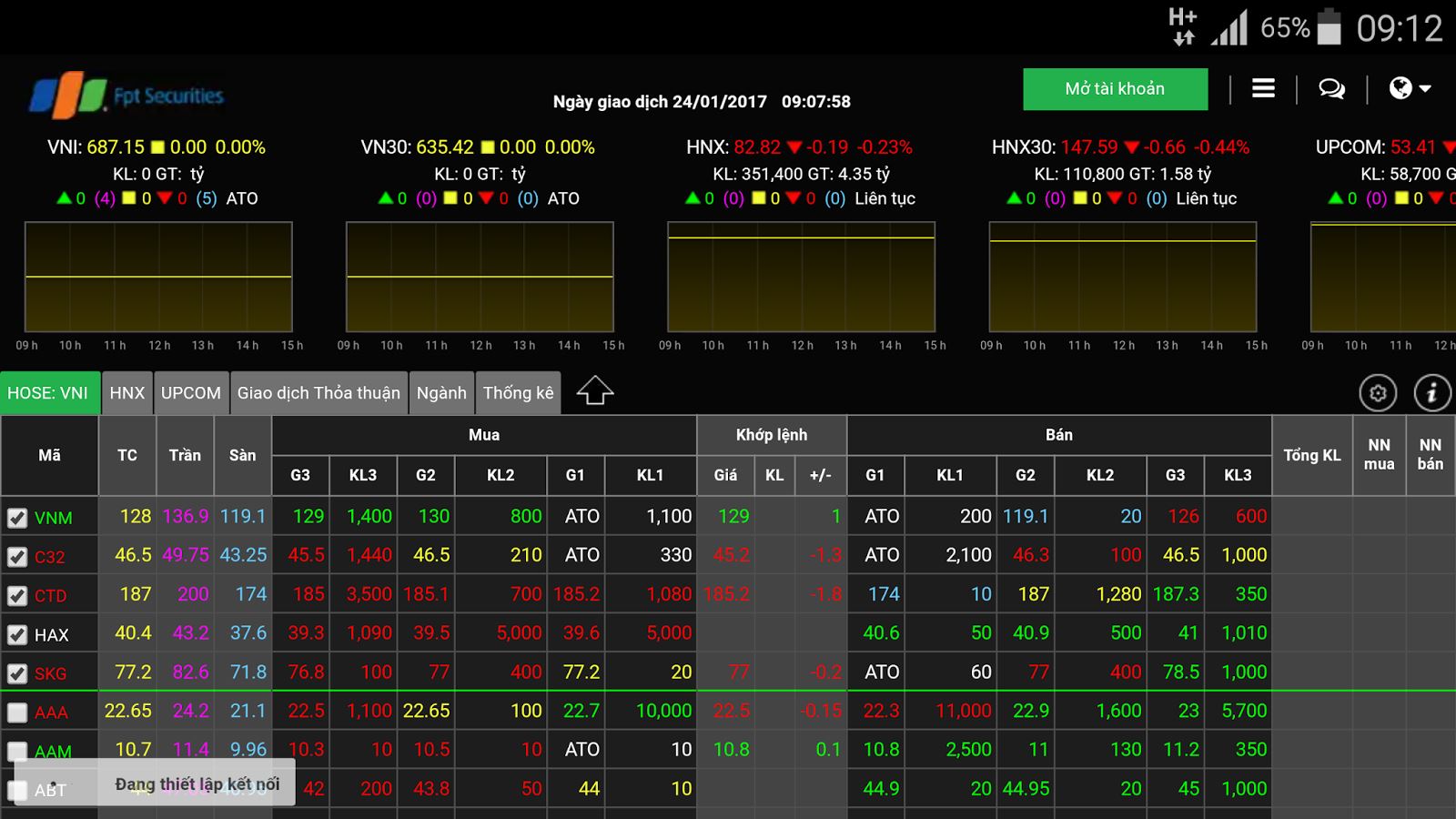Click the settings gear icon
The height and width of the screenshot is (819, 1456).
click(x=1378, y=393)
